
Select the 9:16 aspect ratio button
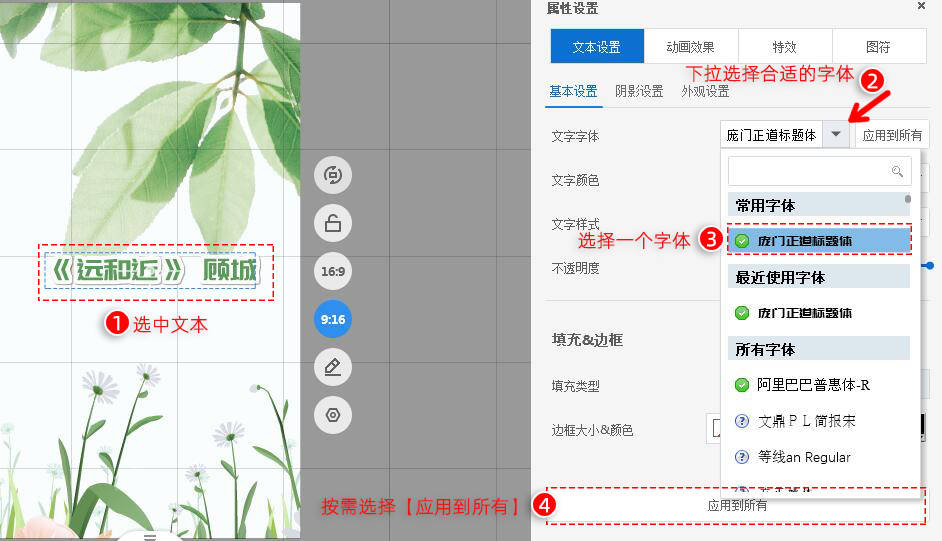[x=333, y=319]
